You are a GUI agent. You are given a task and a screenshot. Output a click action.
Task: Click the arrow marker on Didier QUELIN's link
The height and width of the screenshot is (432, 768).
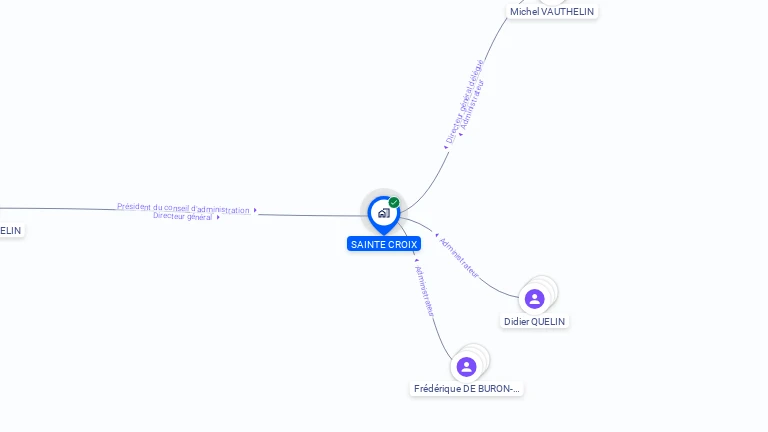click(436, 235)
